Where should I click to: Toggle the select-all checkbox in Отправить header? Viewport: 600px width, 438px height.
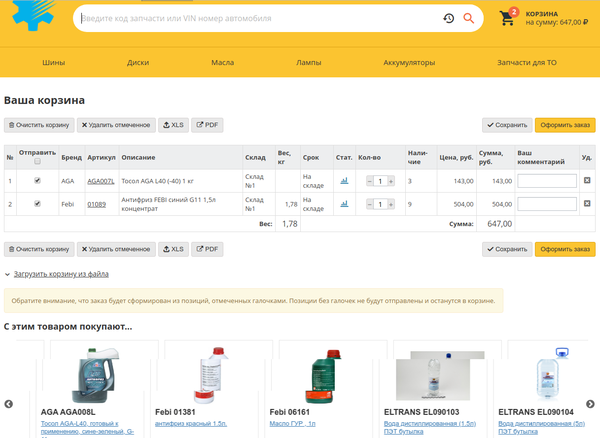(37, 162)
